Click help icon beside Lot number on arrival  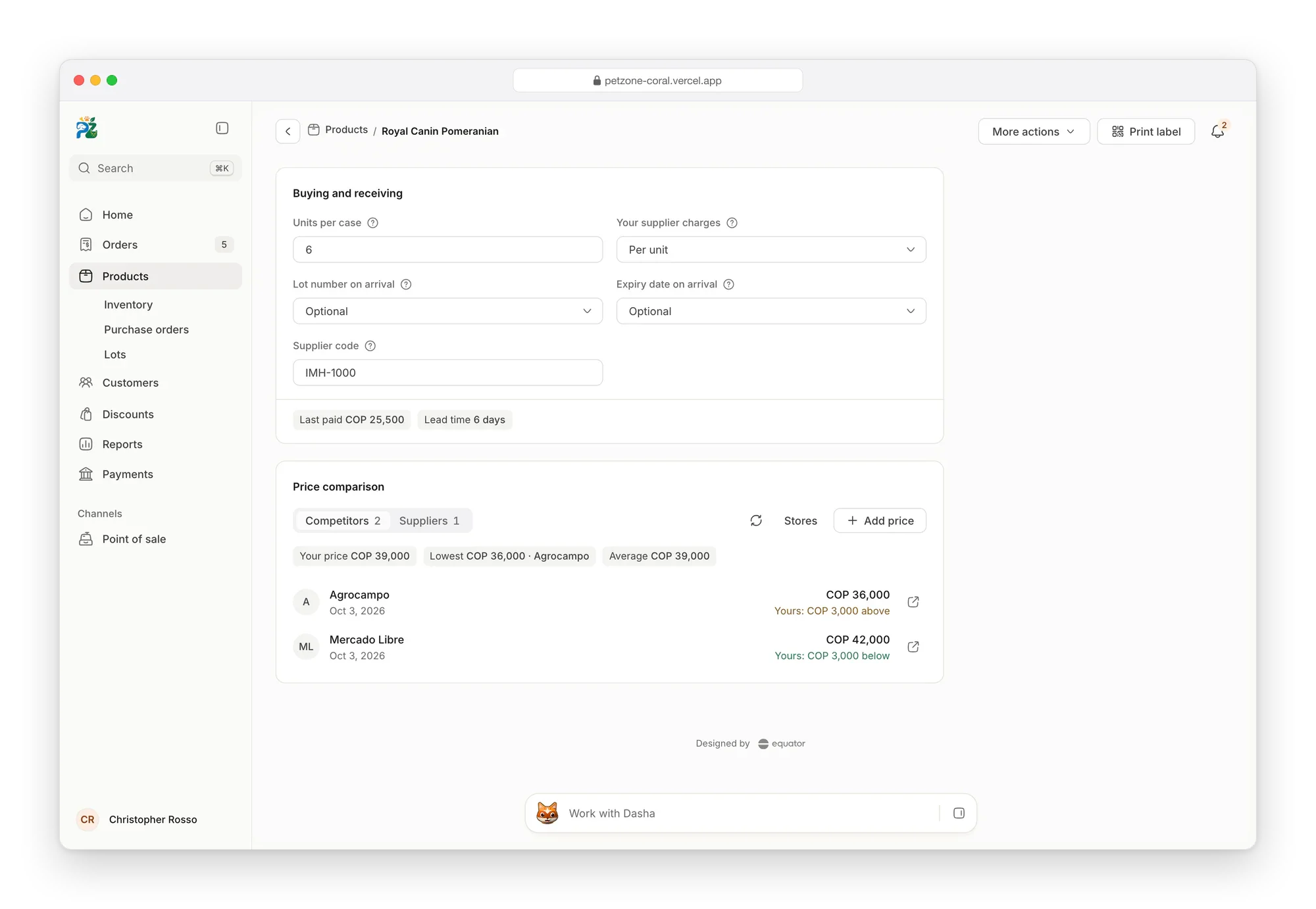(x=406, y=284)
